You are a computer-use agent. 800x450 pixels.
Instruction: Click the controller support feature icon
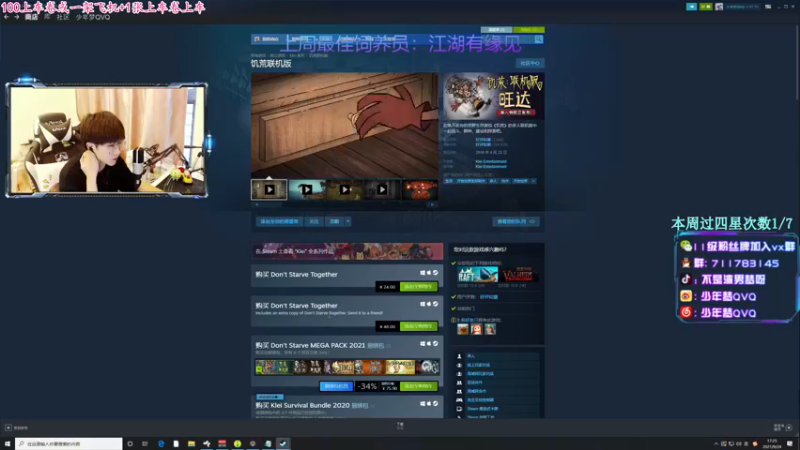pyautogui.click(x=459, y=400)
